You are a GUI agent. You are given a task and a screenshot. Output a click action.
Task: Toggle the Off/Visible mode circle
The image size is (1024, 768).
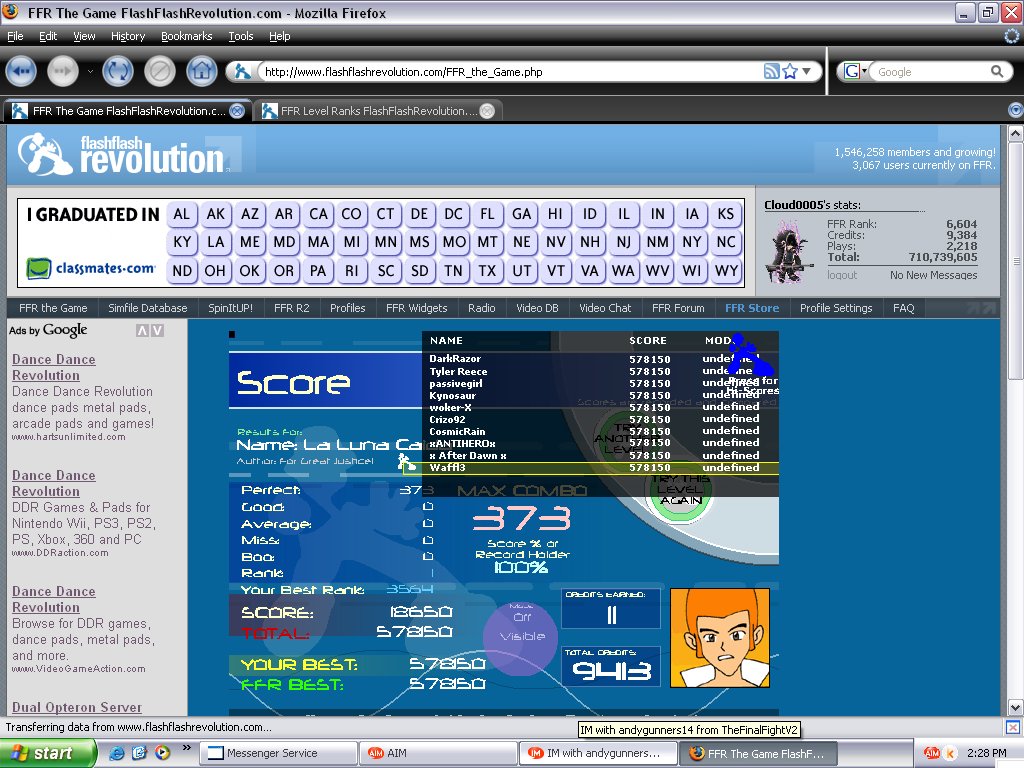click(x=521, y=637)
